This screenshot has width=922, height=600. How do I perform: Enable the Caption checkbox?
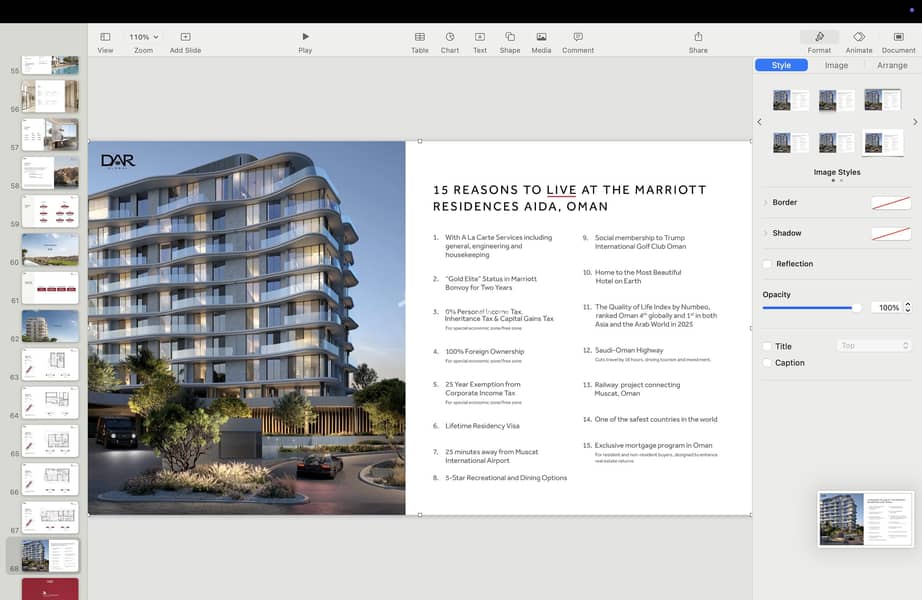(767, 363)
